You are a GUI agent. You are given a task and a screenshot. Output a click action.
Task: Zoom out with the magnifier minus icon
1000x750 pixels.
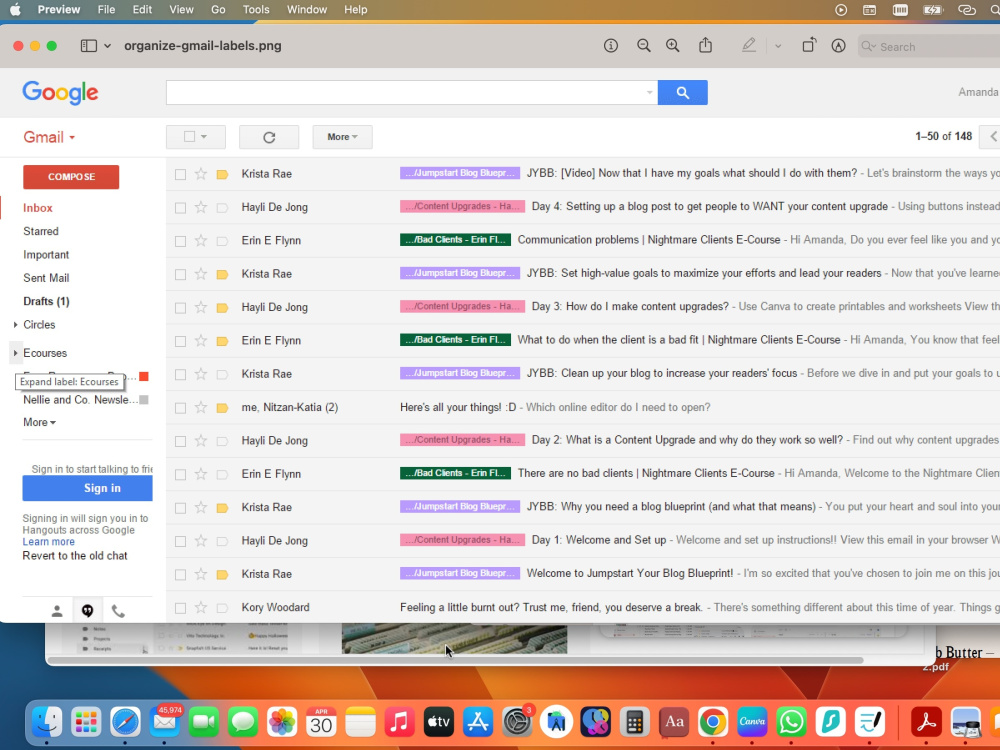click(643, 45)
